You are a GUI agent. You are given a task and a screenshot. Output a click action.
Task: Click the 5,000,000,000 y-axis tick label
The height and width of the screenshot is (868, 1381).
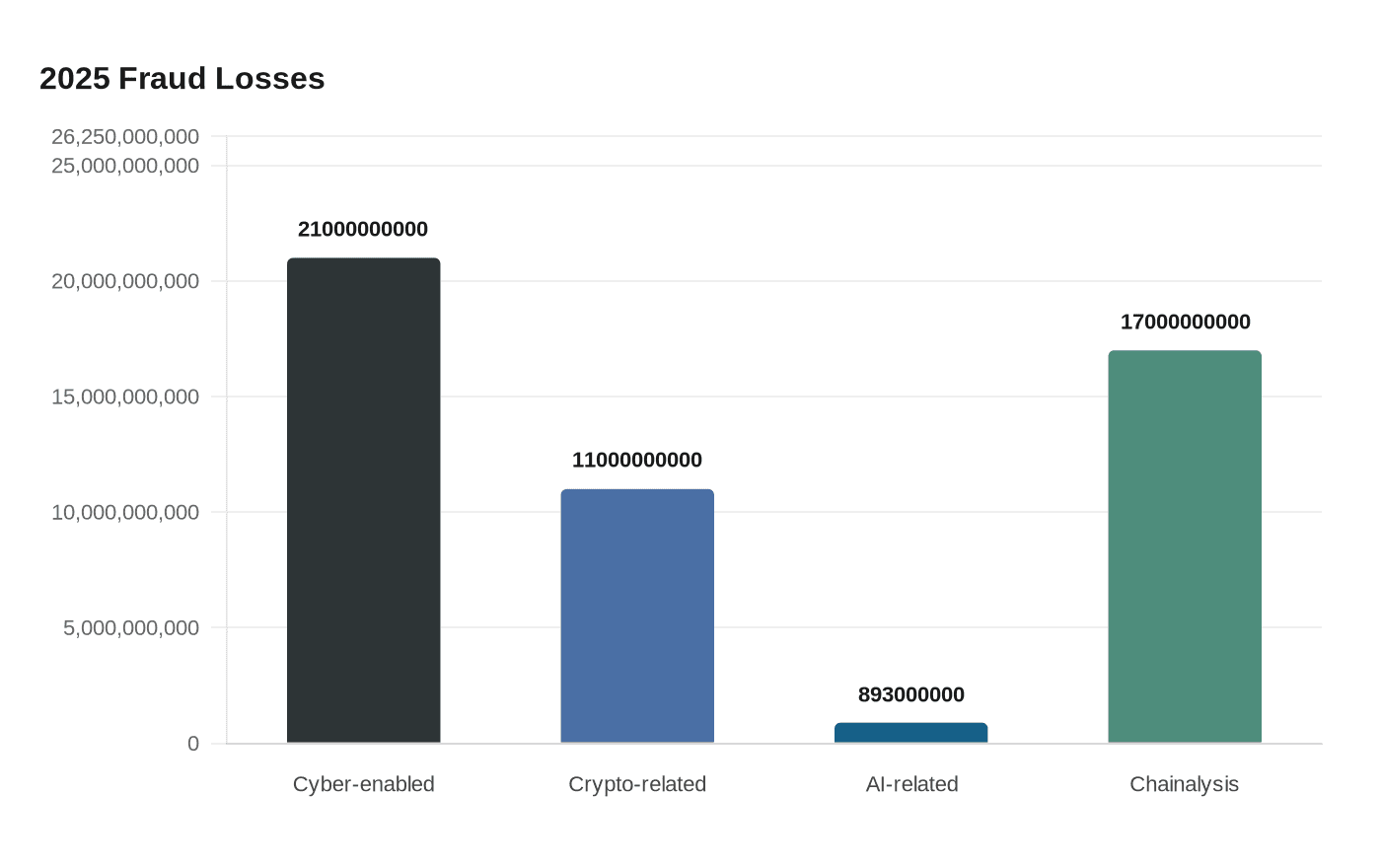pos(131,627)
